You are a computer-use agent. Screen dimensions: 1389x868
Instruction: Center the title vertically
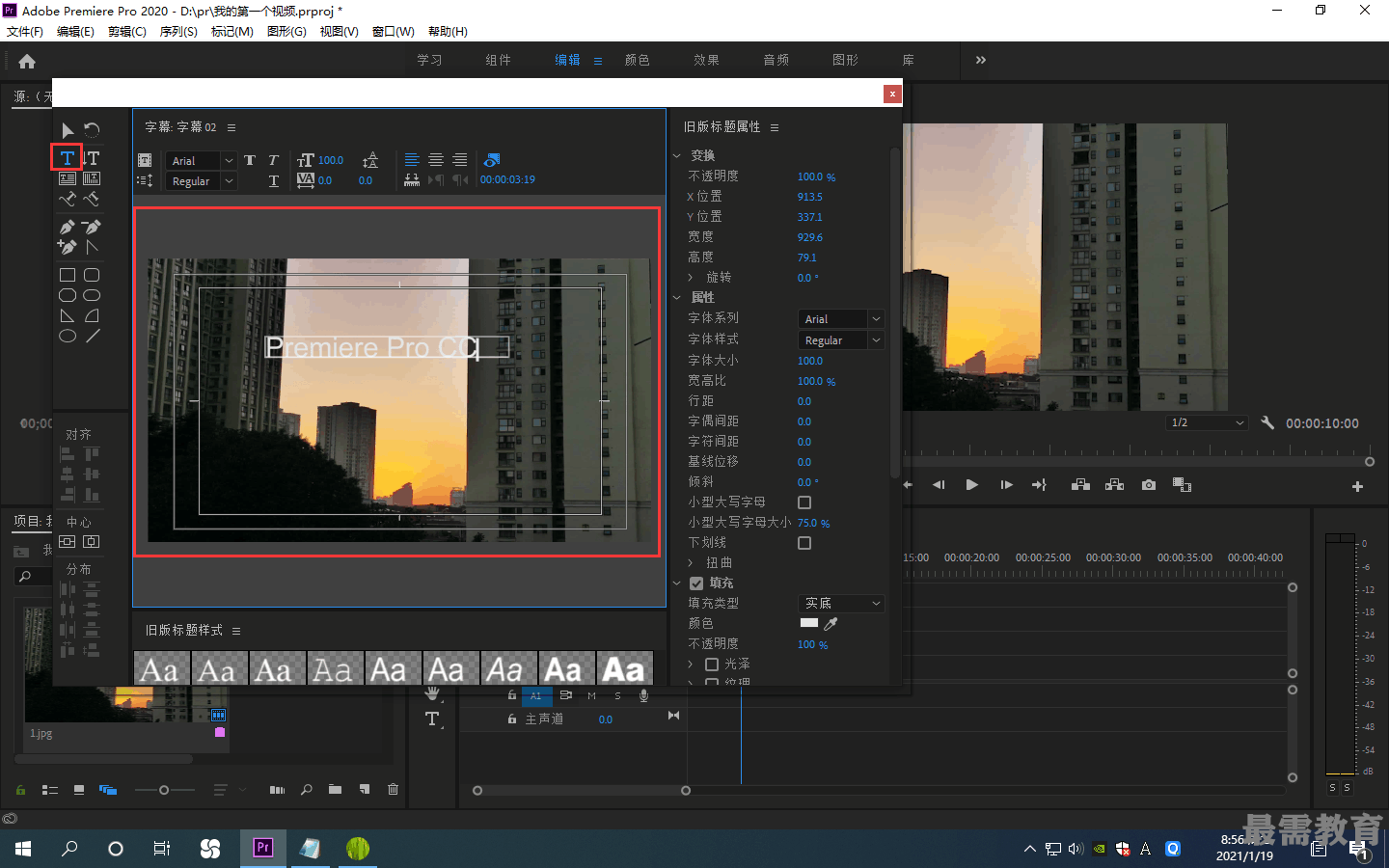67,542
